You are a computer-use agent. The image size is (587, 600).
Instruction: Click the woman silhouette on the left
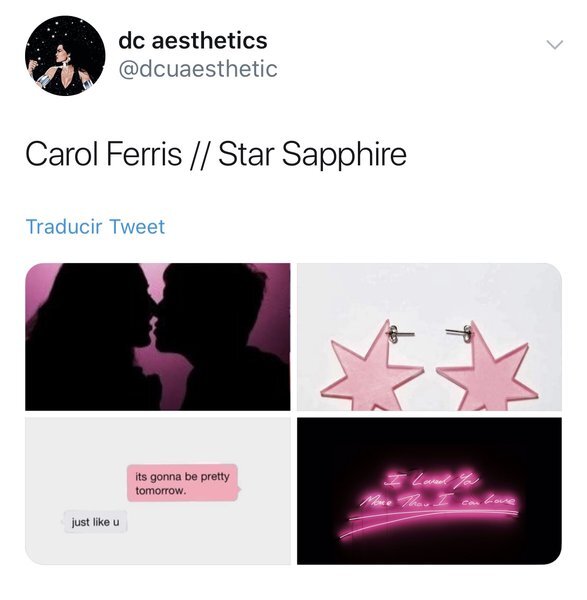click(88, 339)
